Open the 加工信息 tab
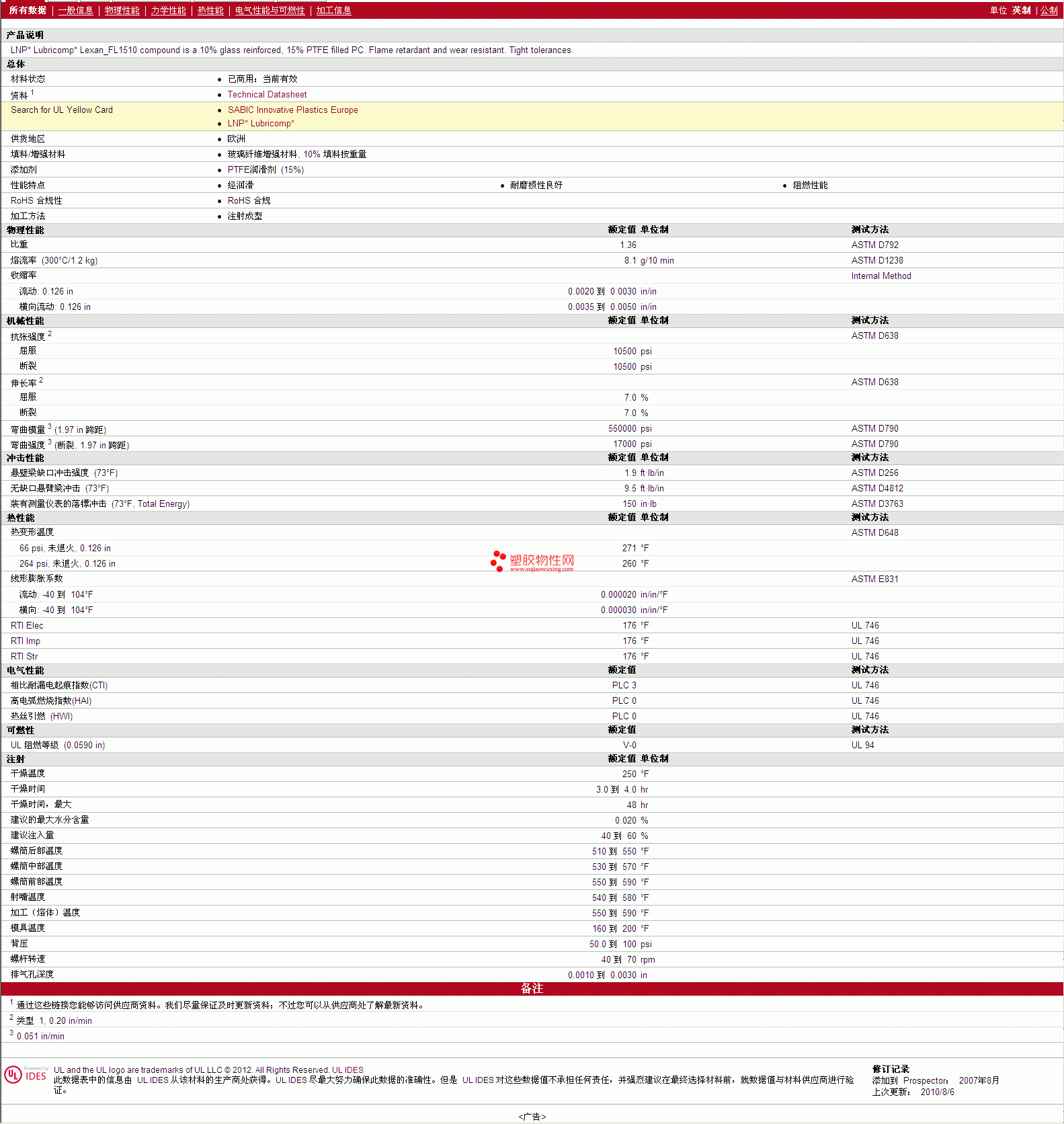 coord(333,10)
